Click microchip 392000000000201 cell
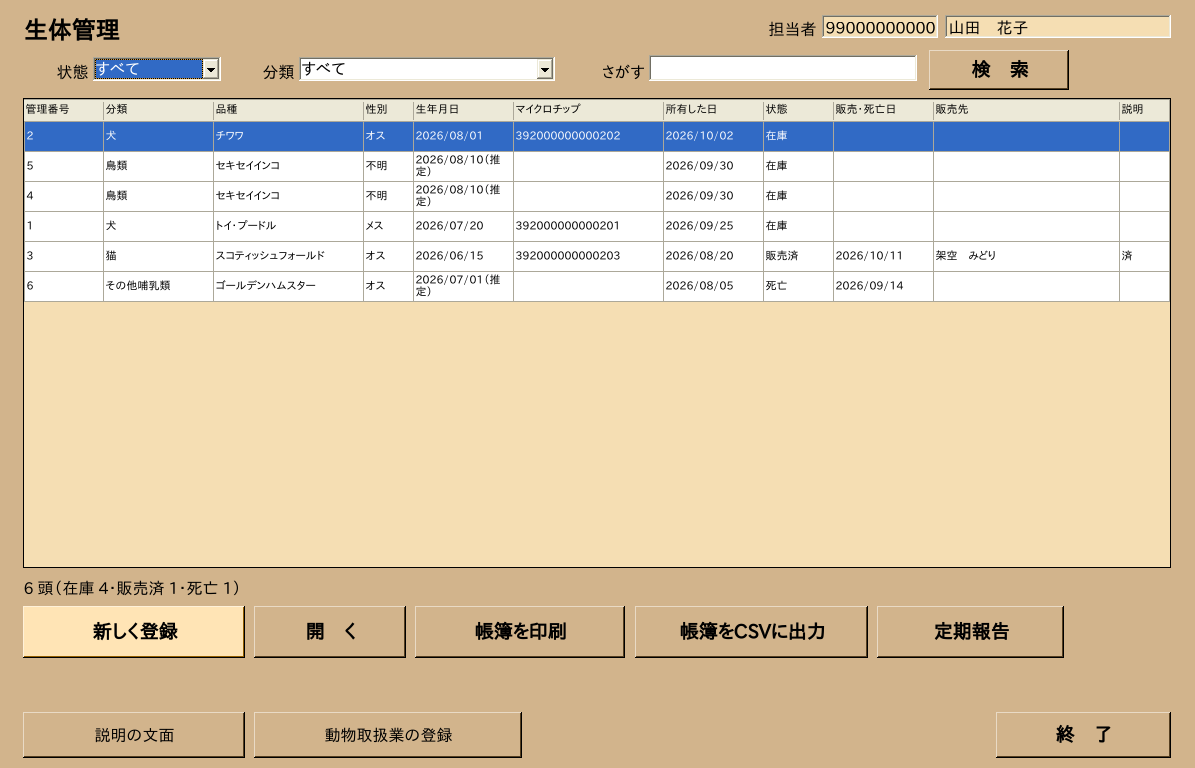Viewport: 1195px width, 768px height. [588, 226]
